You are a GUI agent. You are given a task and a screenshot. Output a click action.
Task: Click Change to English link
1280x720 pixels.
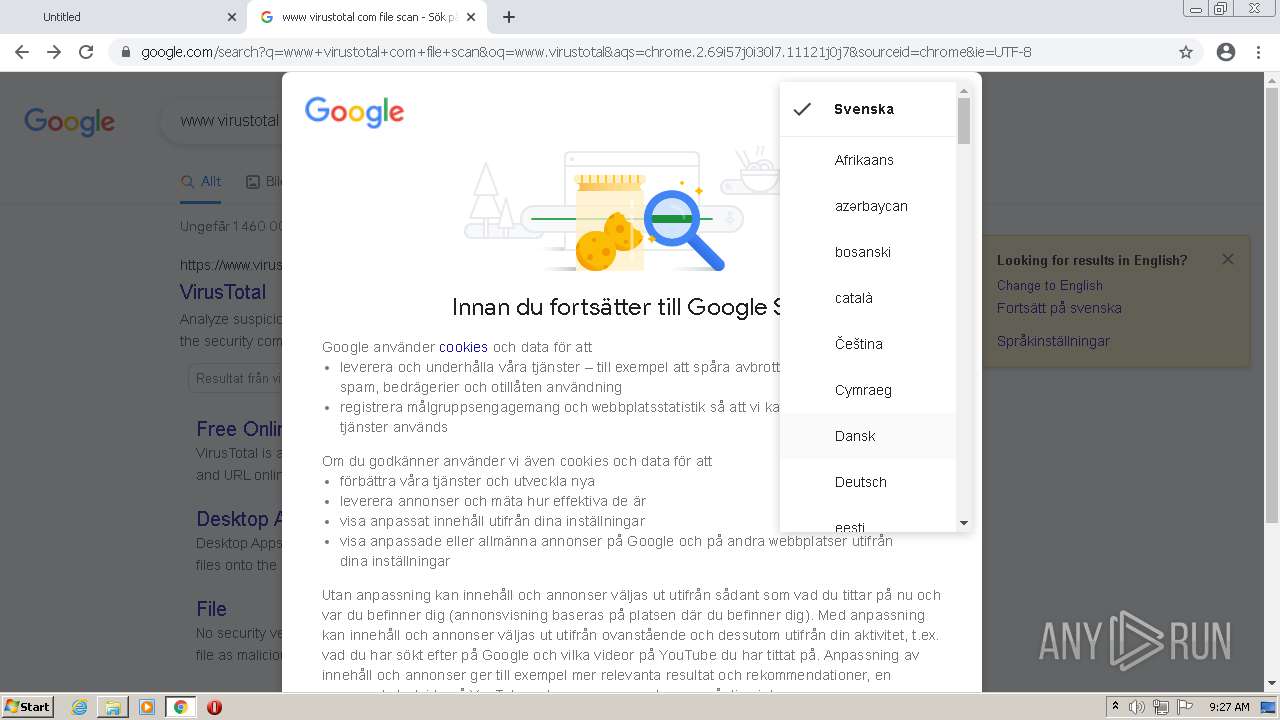pyautogui.click(x=1050, y=285)
